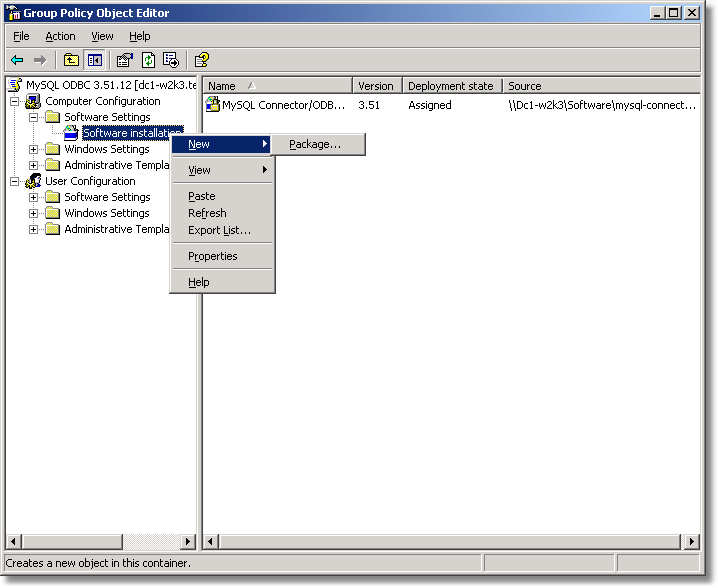
Task: Click the Refresh toolbar icon
Action: [148, 60]
